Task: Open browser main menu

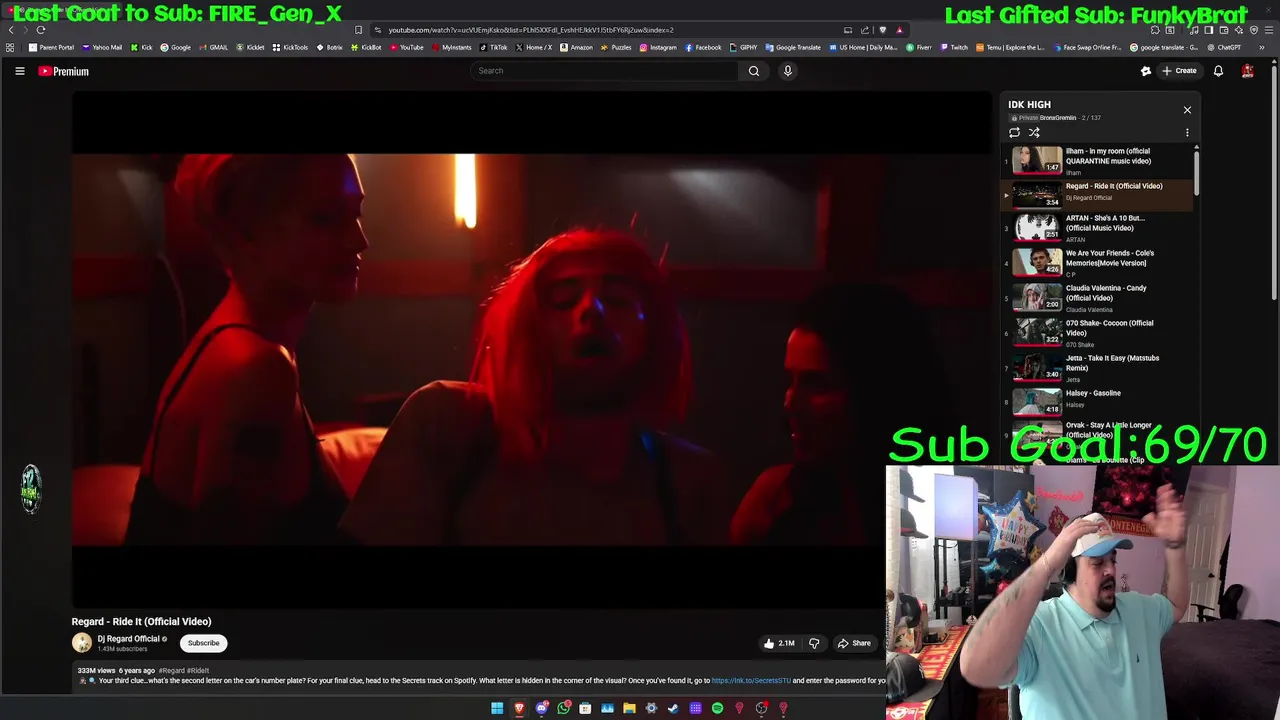Action: [x=1269, y=30]
